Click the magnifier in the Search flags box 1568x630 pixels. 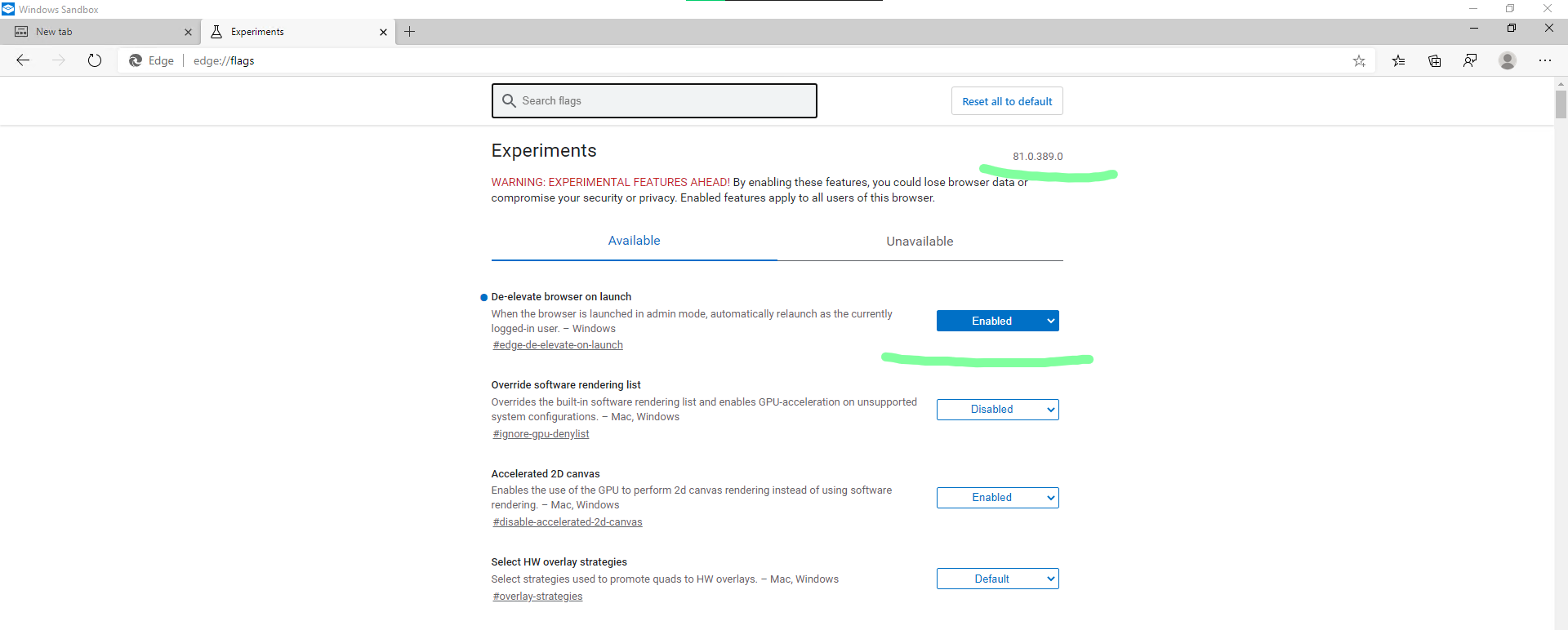click(510, 100)
